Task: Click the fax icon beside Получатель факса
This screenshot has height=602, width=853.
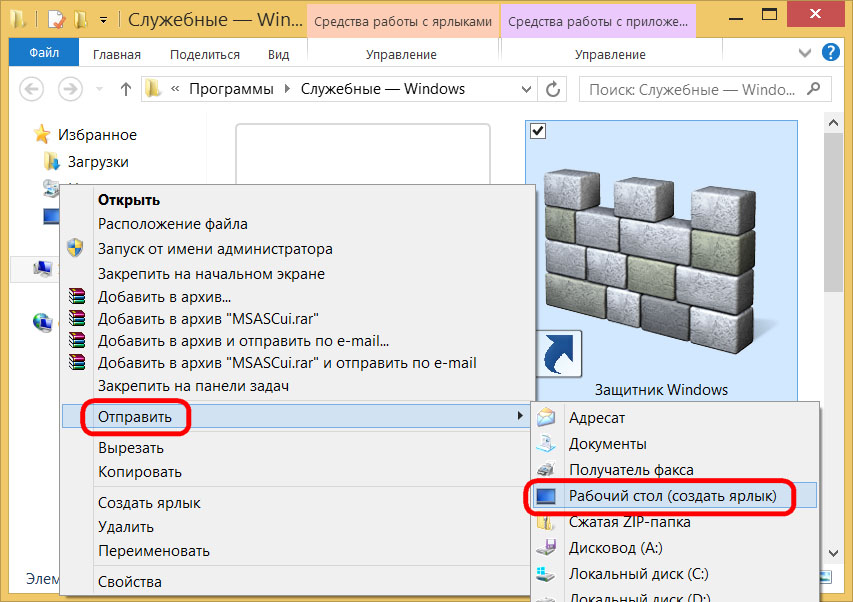Action: (546, 469)
